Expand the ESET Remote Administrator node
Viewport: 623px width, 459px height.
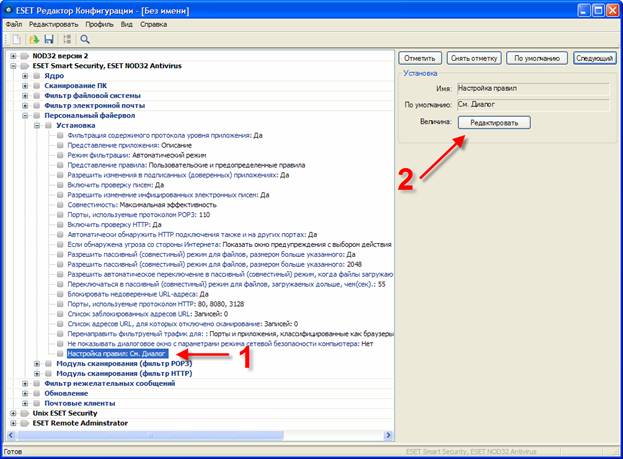point(13,423)
